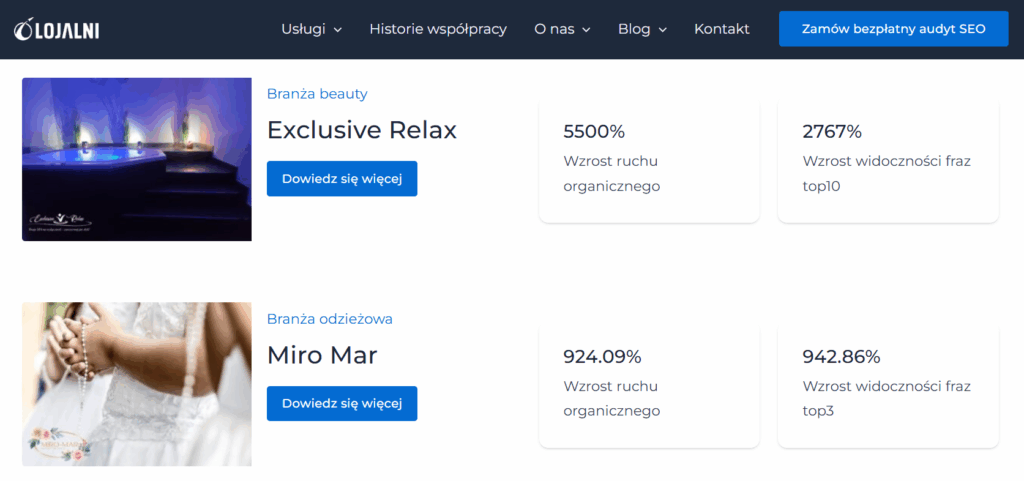Screen dimensions: 1024x481
Task: Click Zamów bezpłatny audyt SEO button
Action: pyautogui.click(x=893, y=29)
